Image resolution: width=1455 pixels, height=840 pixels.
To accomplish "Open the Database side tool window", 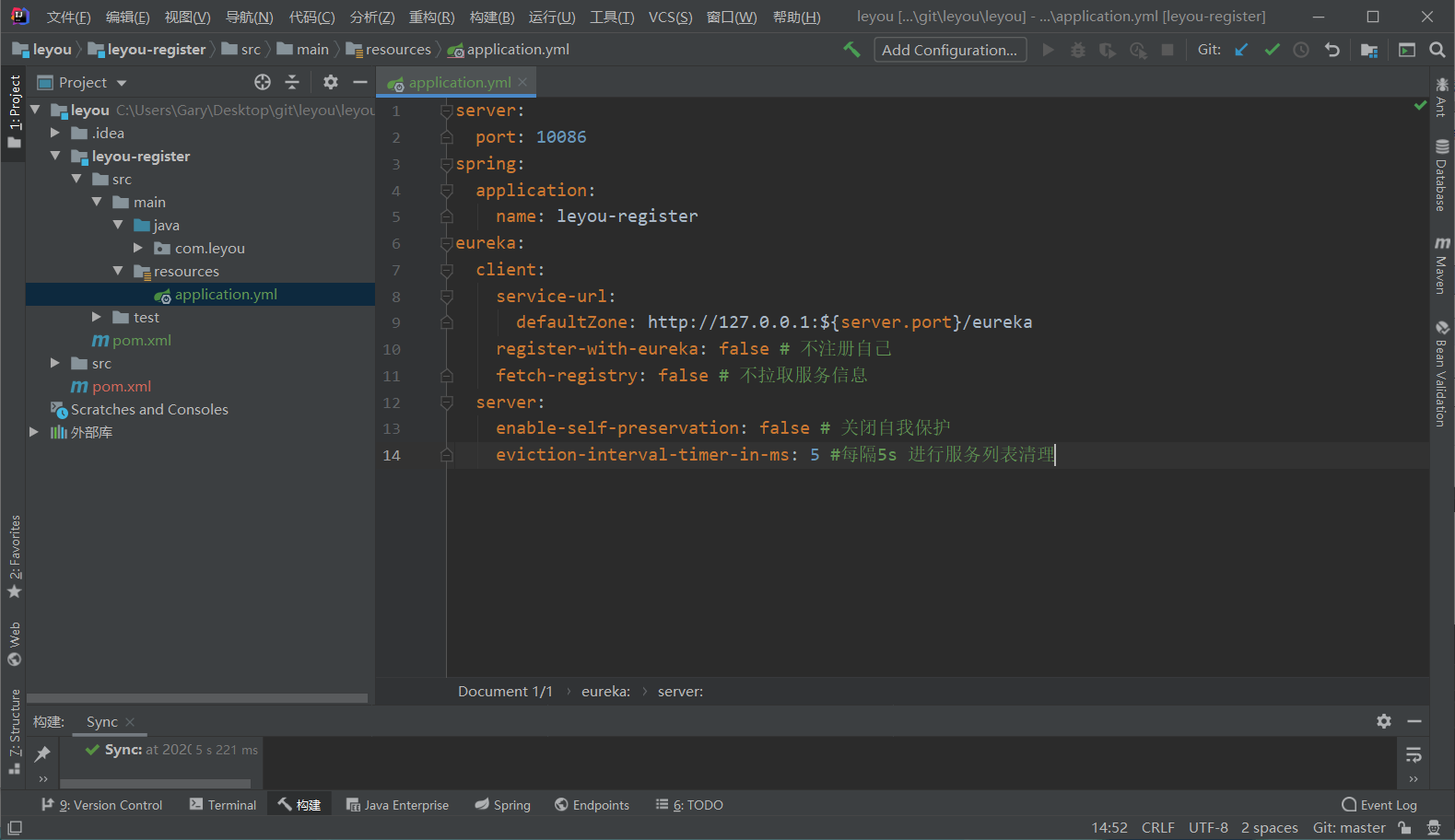I will tap(1442, 175).
